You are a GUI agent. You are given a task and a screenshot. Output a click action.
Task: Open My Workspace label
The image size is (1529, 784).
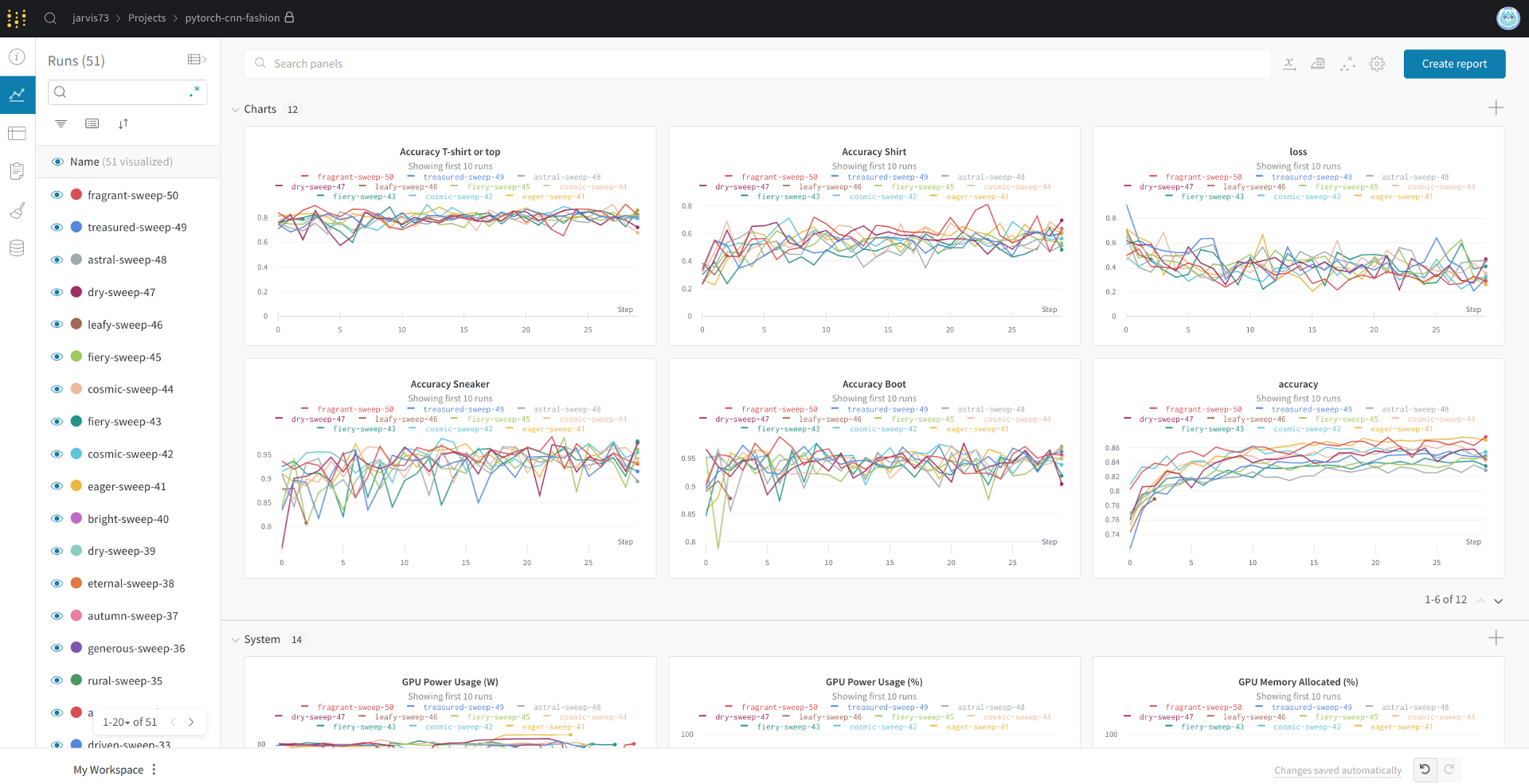(108, 770)
